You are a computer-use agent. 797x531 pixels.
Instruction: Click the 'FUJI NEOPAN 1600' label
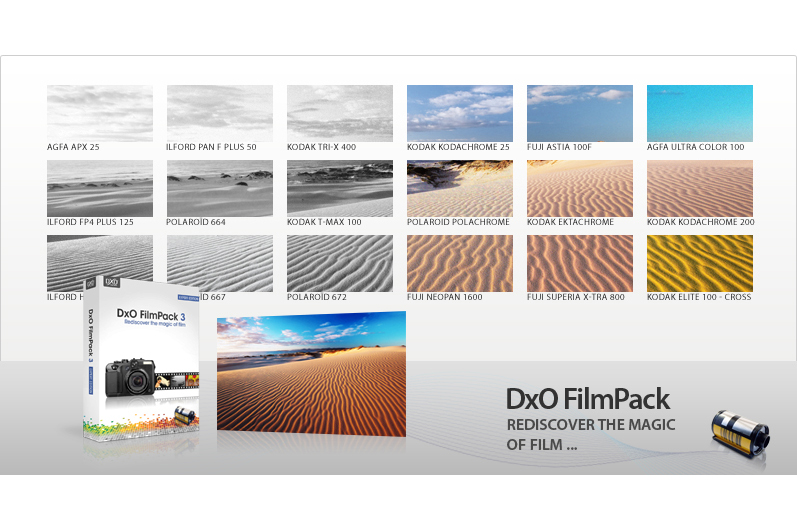444,297
